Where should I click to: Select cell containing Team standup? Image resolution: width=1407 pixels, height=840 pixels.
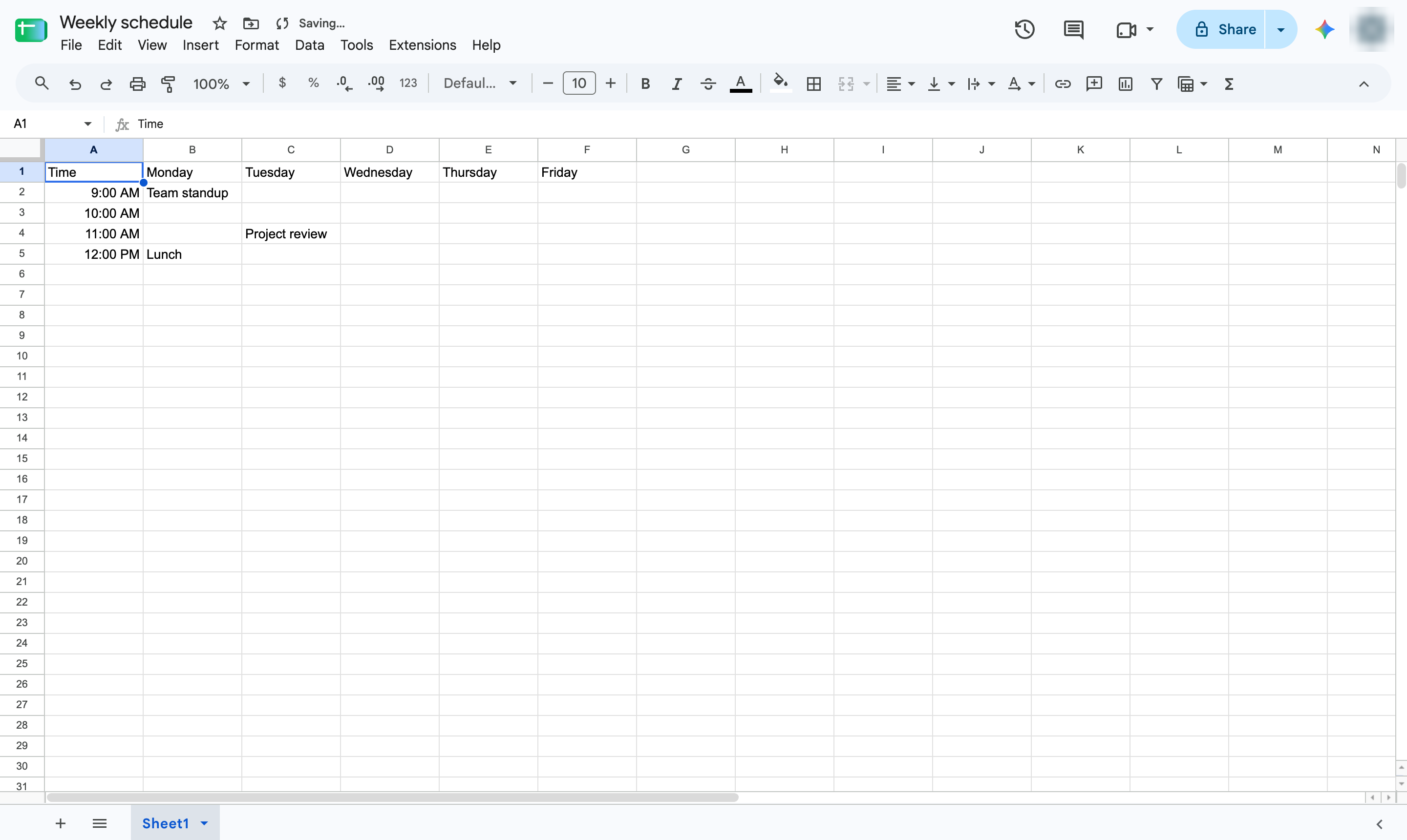pyautogui.click(x=192, y=192)
